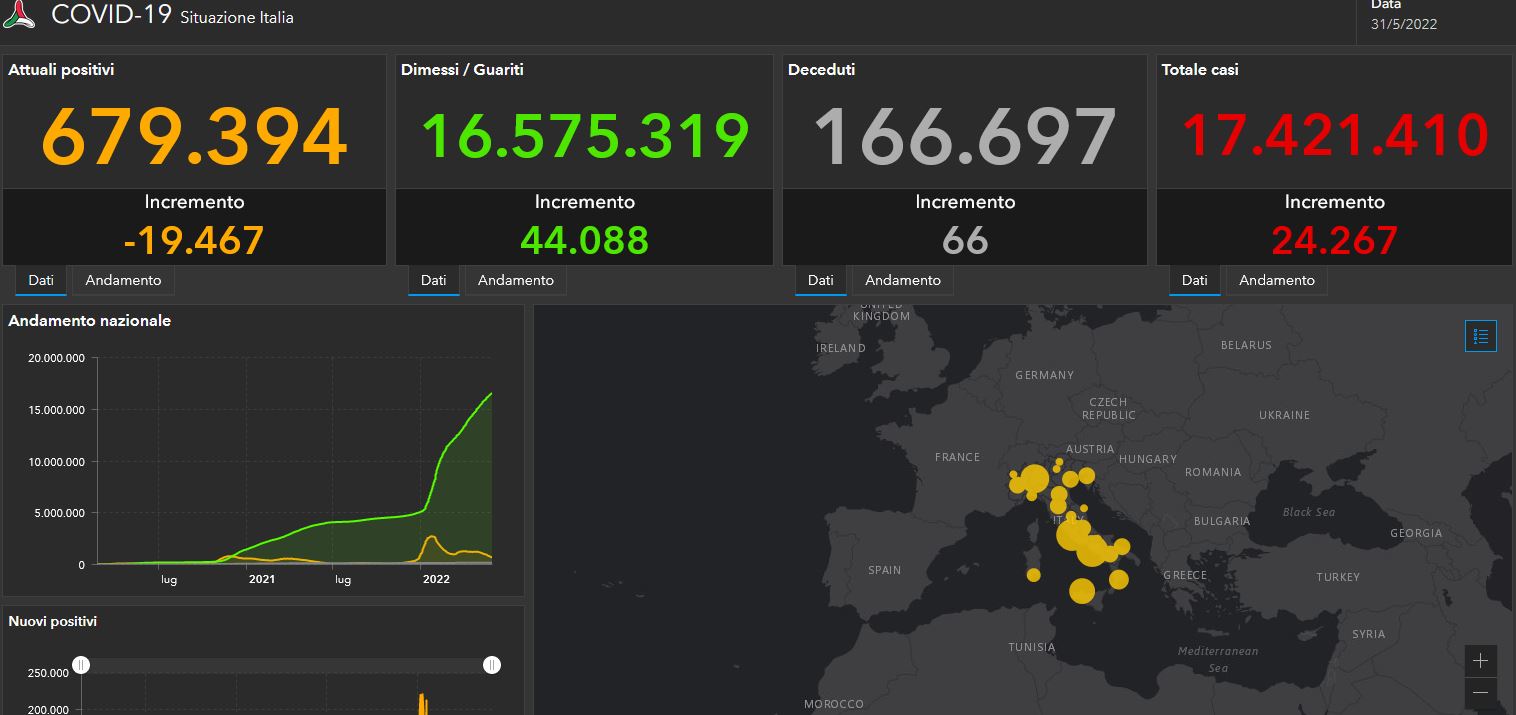1516x715 pixels.
Task: Click the GREECE label on the map
Action: point(1185,575)
